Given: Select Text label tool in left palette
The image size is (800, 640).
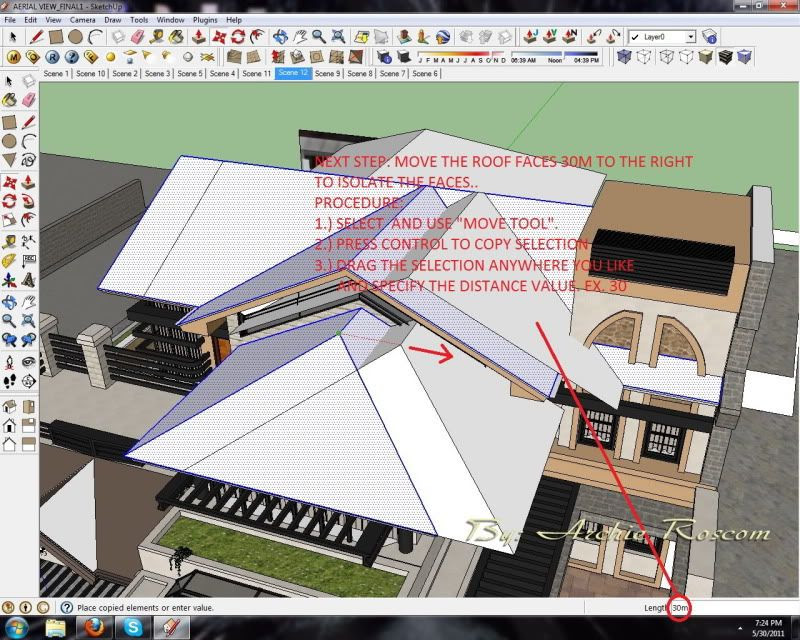Looking at the screenshot, I should tap(29, 260).
